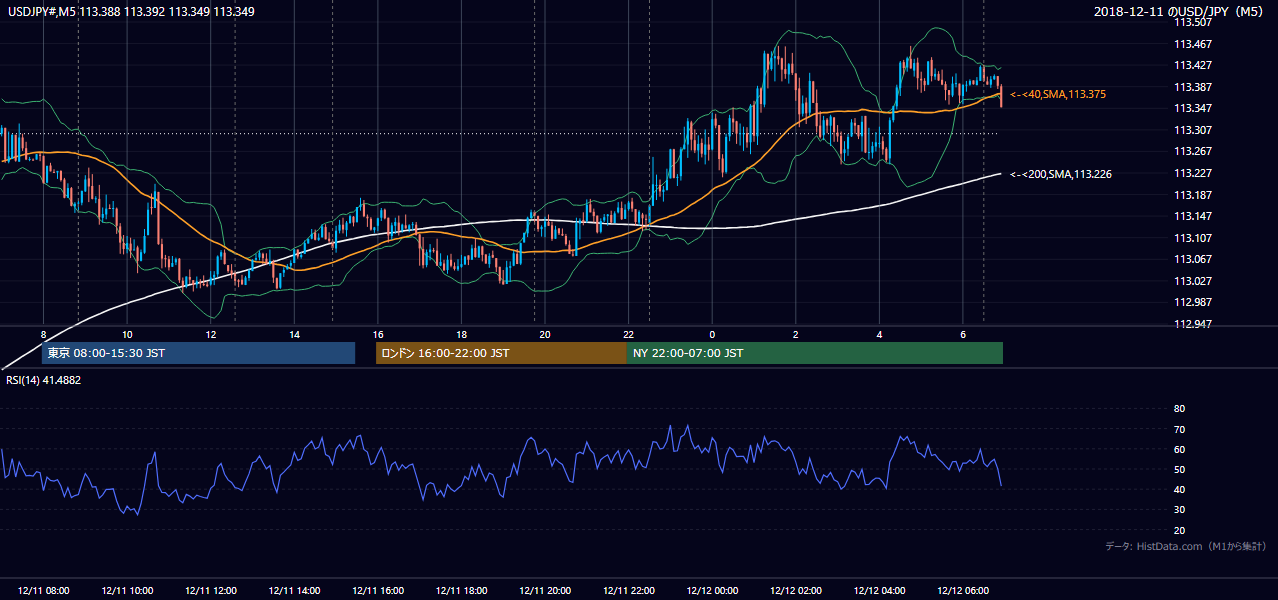This screenshot has height=600, width=1278.
Task: Click RSI scale value 70
Action: [1179, 430]
